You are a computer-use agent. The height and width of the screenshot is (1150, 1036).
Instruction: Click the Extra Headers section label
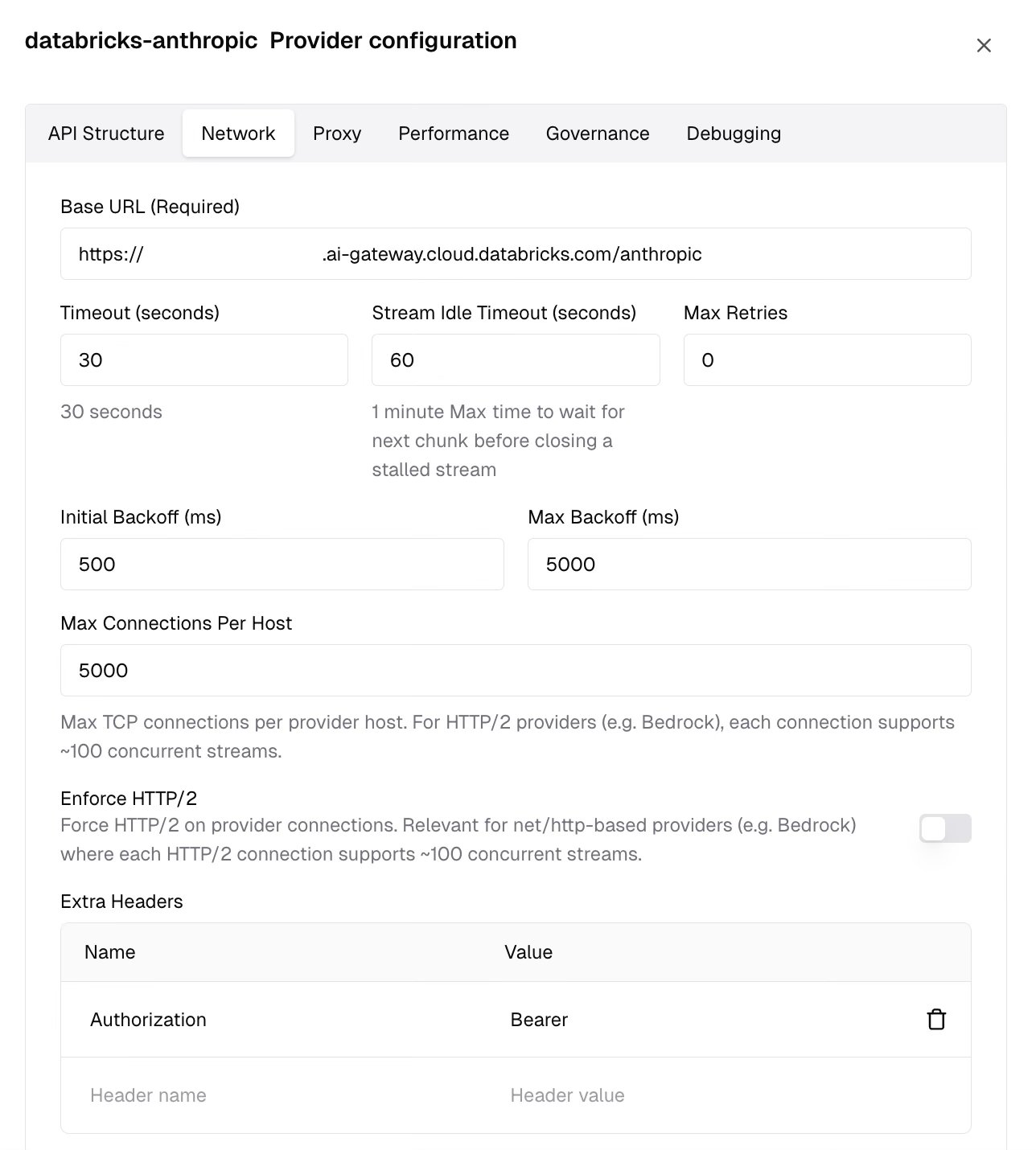(121, 902)
